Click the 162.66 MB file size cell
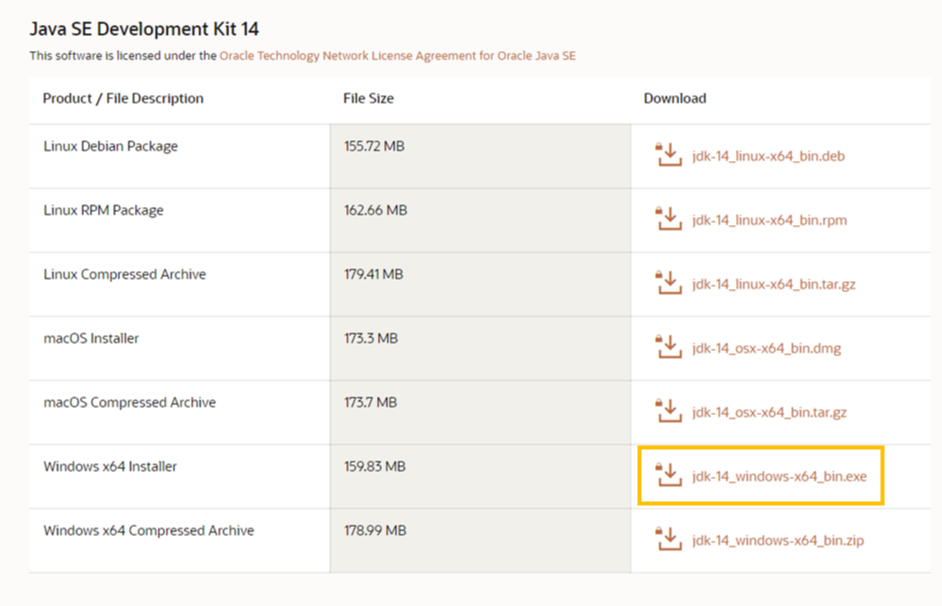 coord(480,220)
